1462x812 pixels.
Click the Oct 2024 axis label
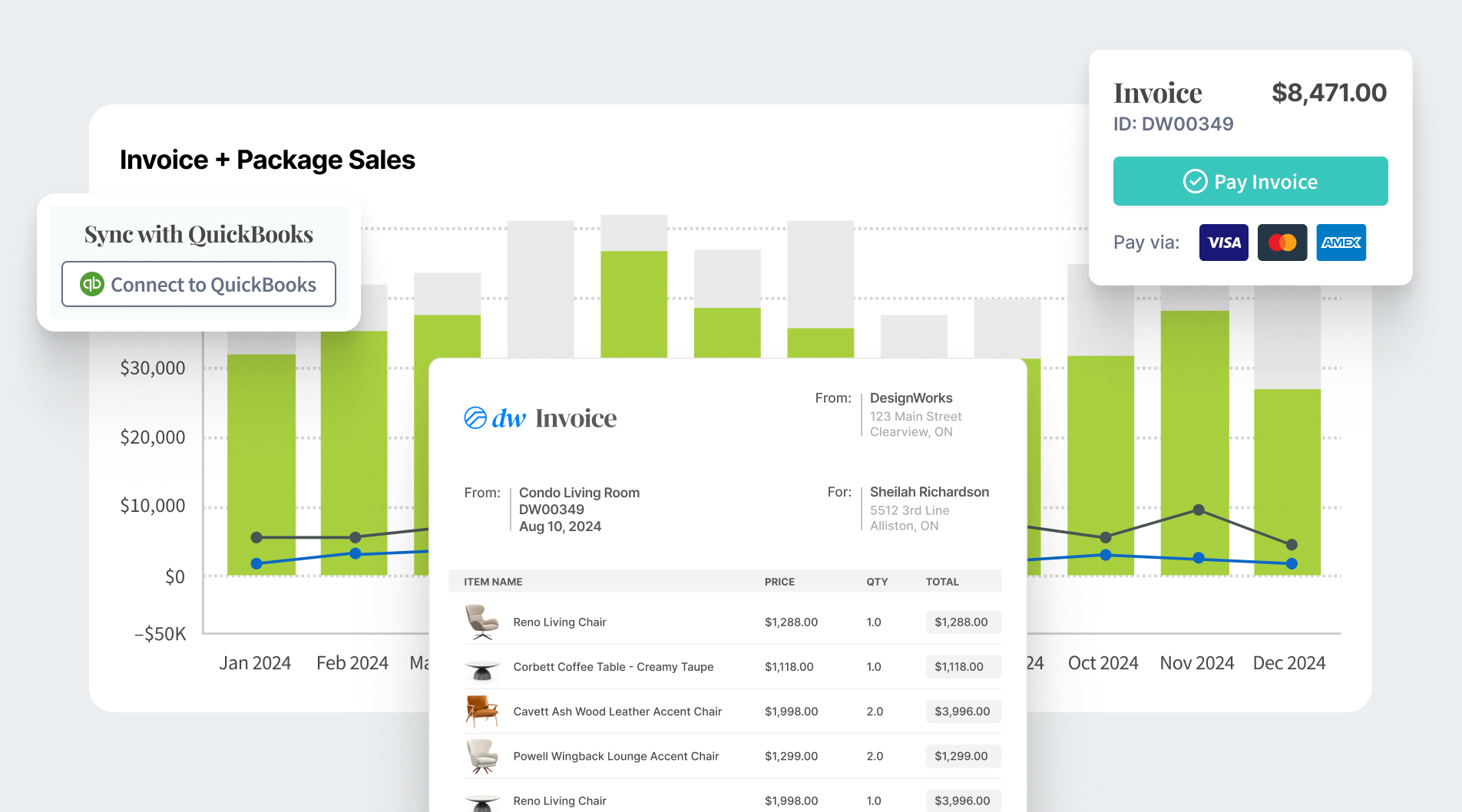pyautogui.click(x=1103, y=663)
